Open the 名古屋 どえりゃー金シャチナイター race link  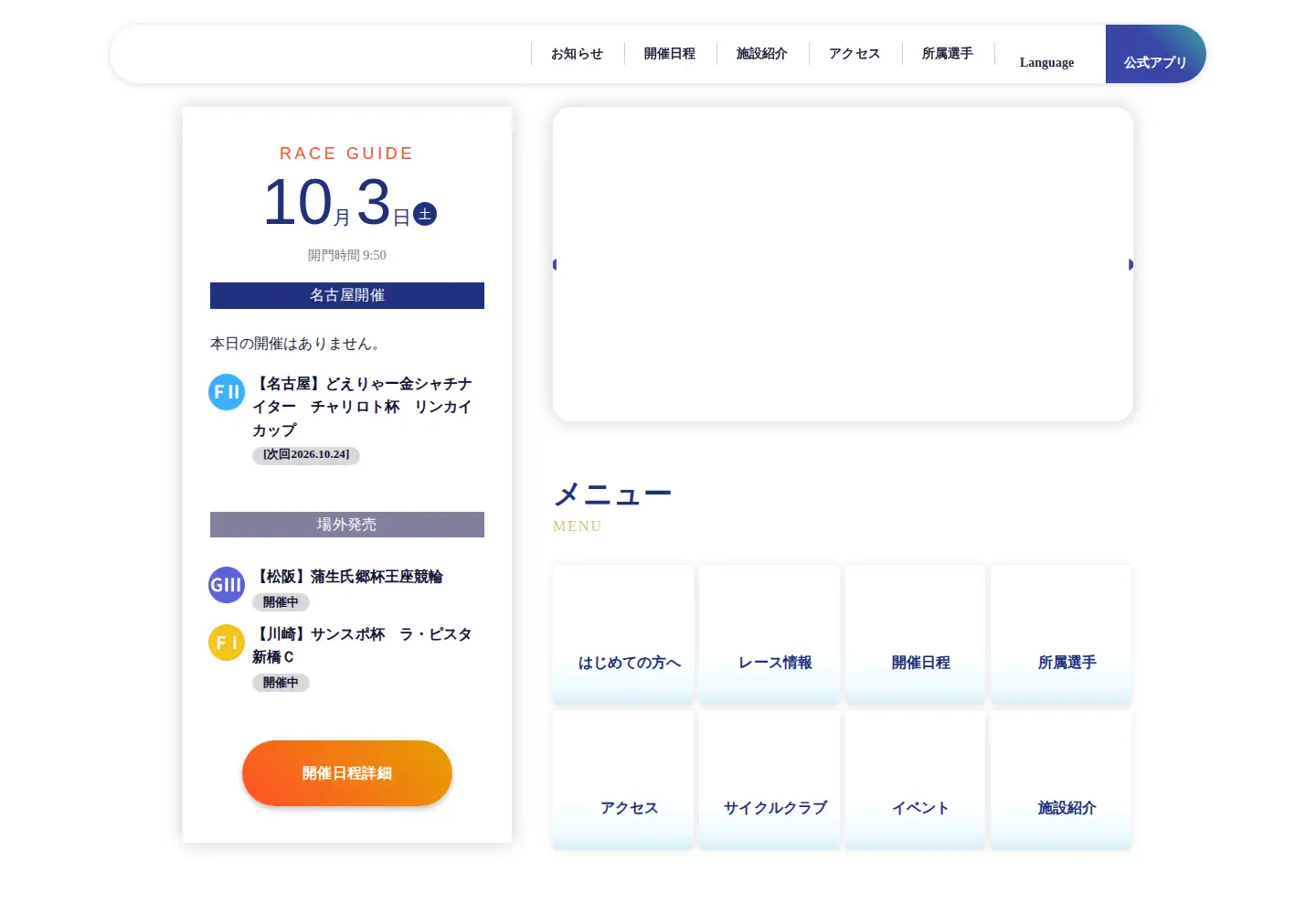point(362,407)
